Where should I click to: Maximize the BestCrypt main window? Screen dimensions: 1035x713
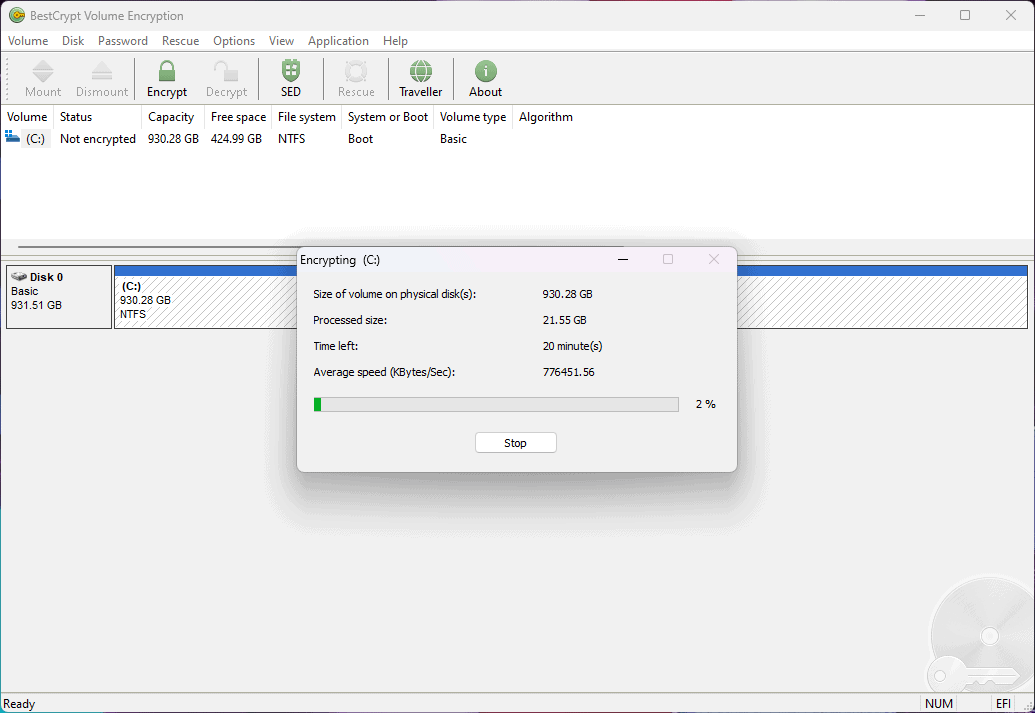[965, 15]
